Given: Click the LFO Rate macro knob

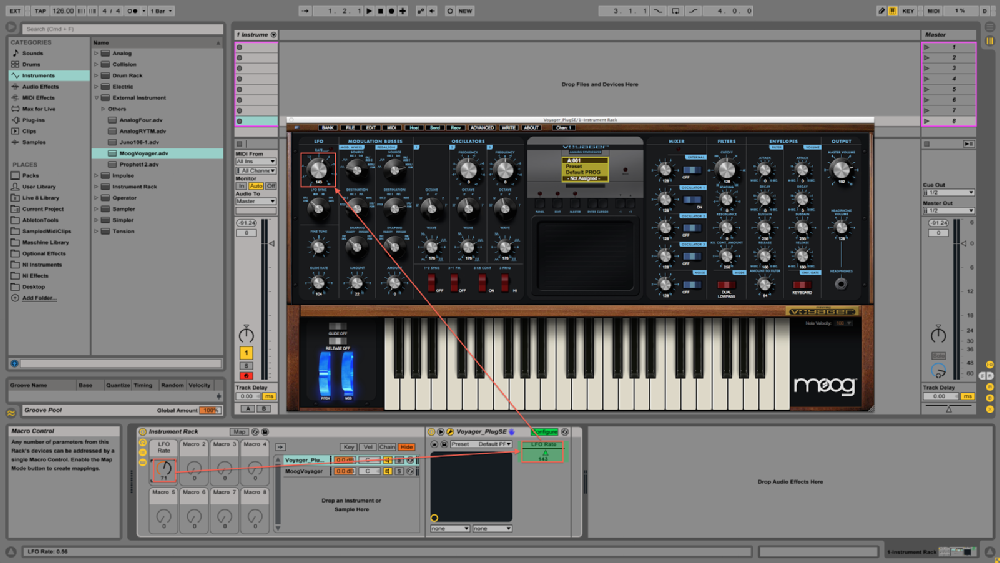Looking at the screenshot, I should coord(163,467).
